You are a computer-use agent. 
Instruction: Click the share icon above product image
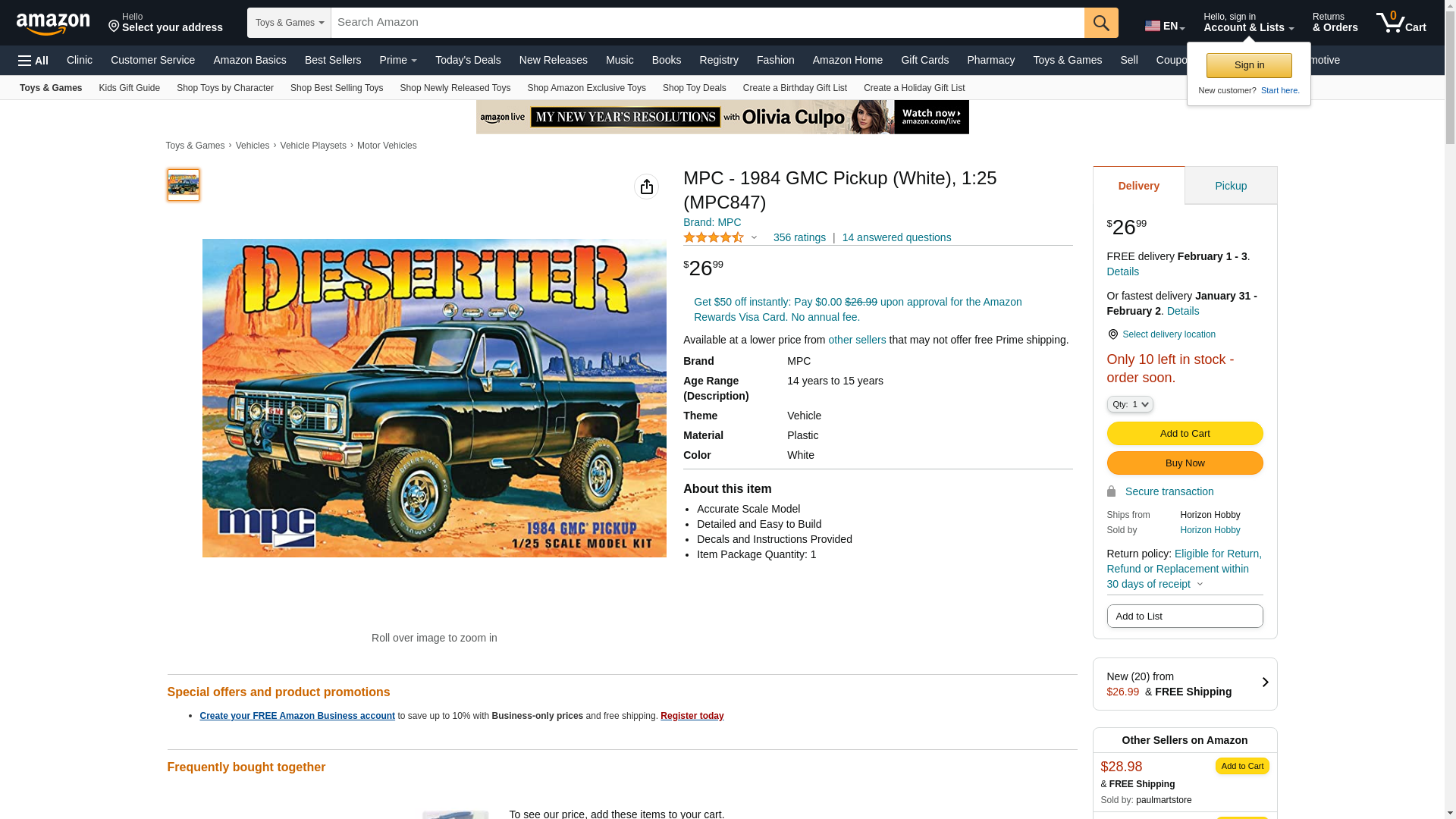[646, 187]
